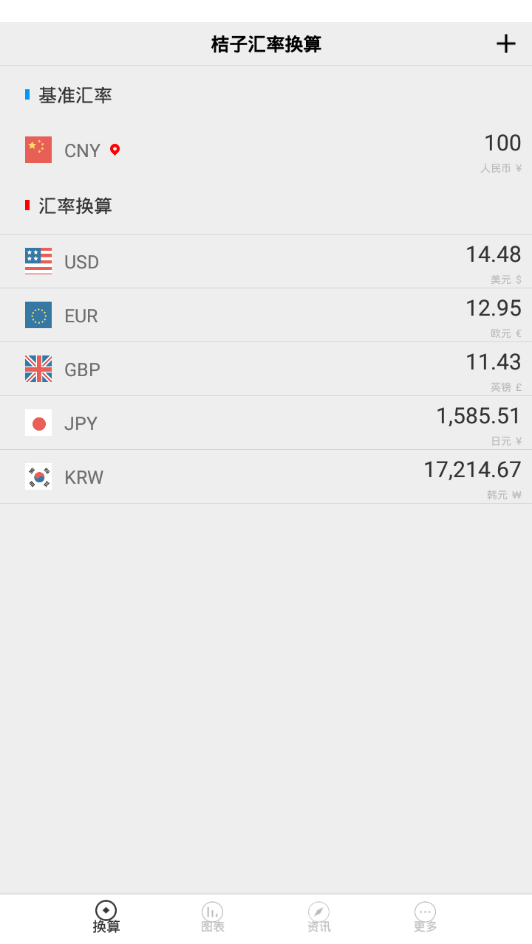Select the United States flag icon
The image size is (532, 944).
(39, 261)
